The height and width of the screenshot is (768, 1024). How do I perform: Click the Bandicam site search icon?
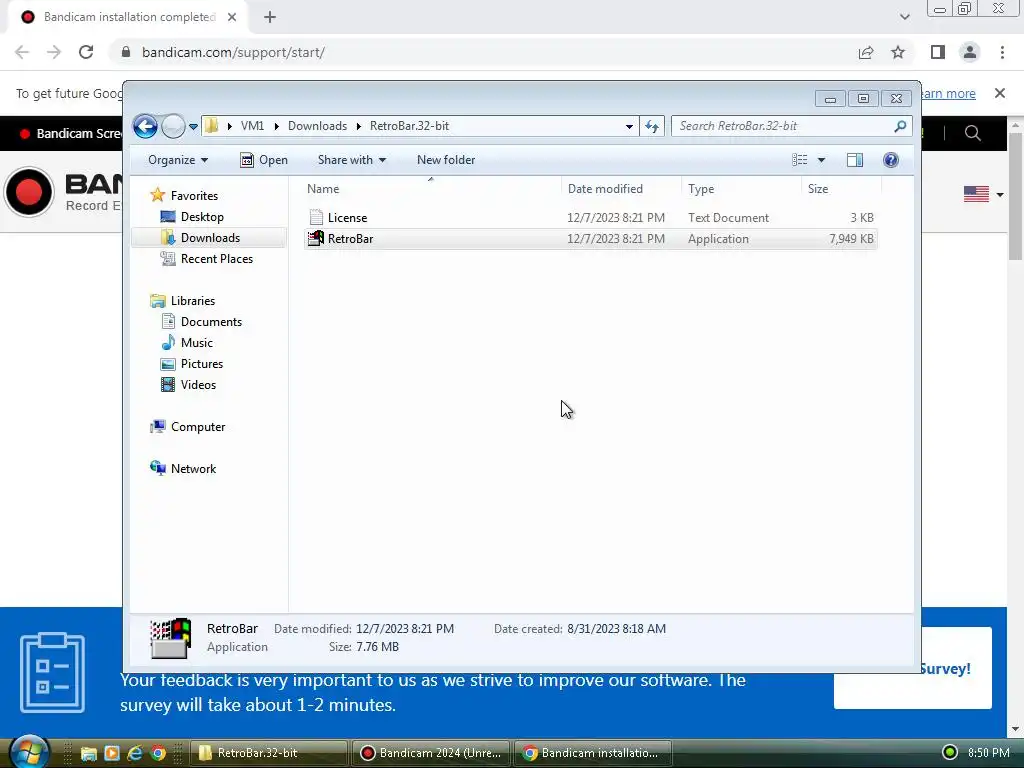point(972,133)
